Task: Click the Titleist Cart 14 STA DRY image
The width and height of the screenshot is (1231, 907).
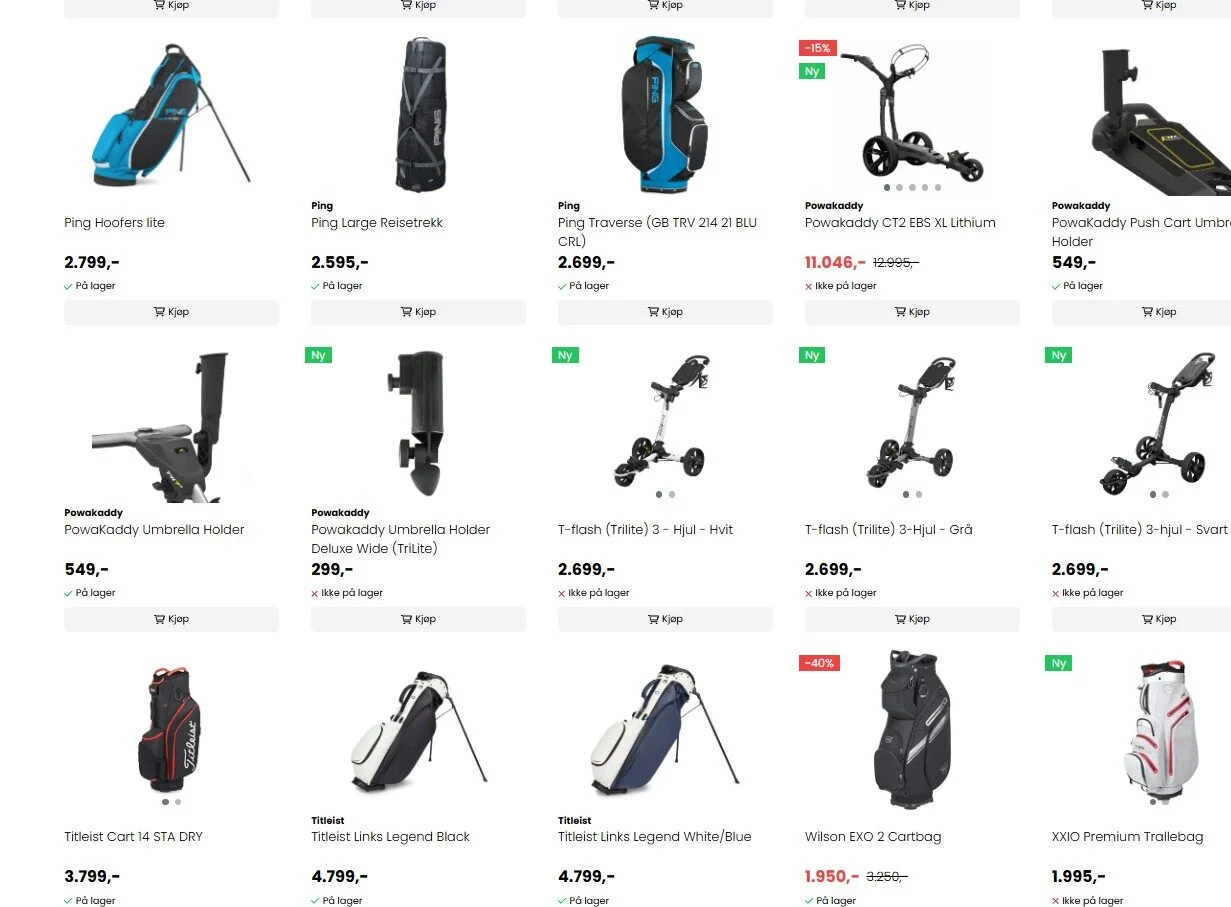Action: pos(171,728)
